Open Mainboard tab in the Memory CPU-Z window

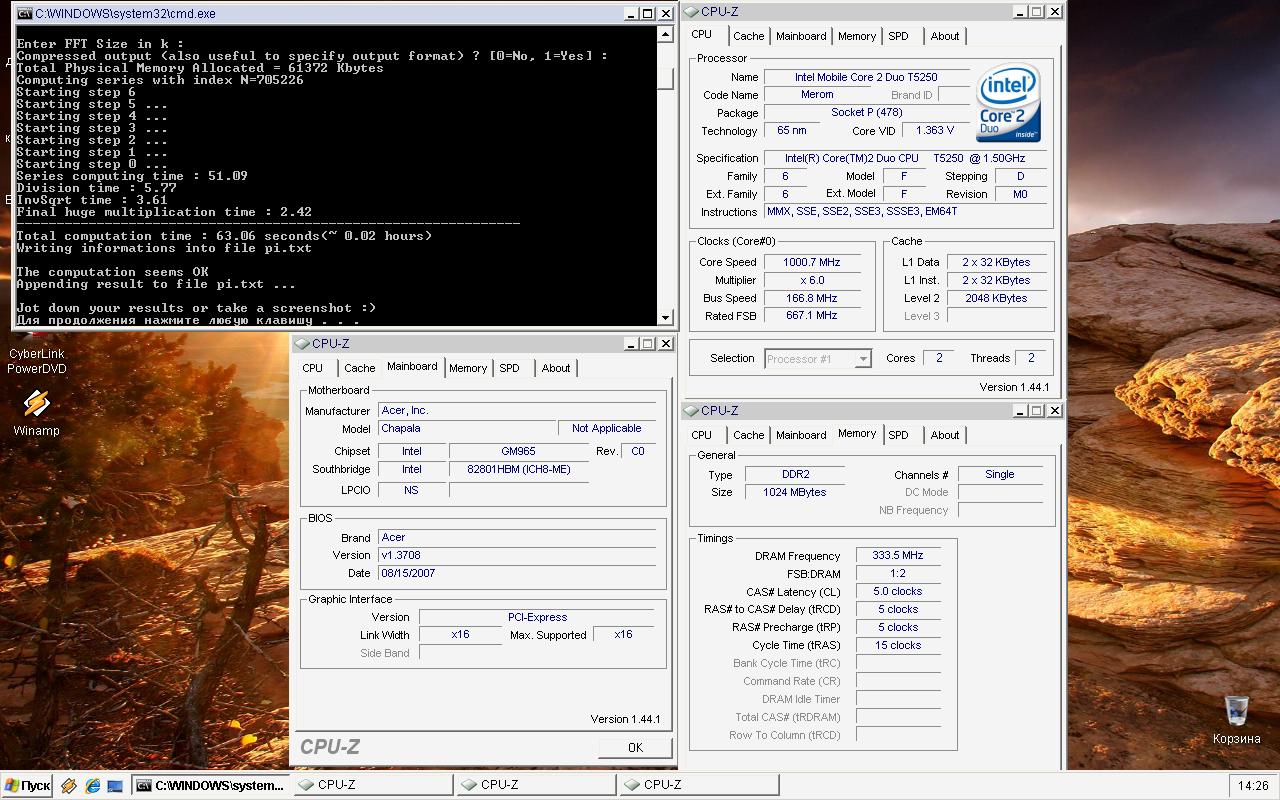point(801,435)
